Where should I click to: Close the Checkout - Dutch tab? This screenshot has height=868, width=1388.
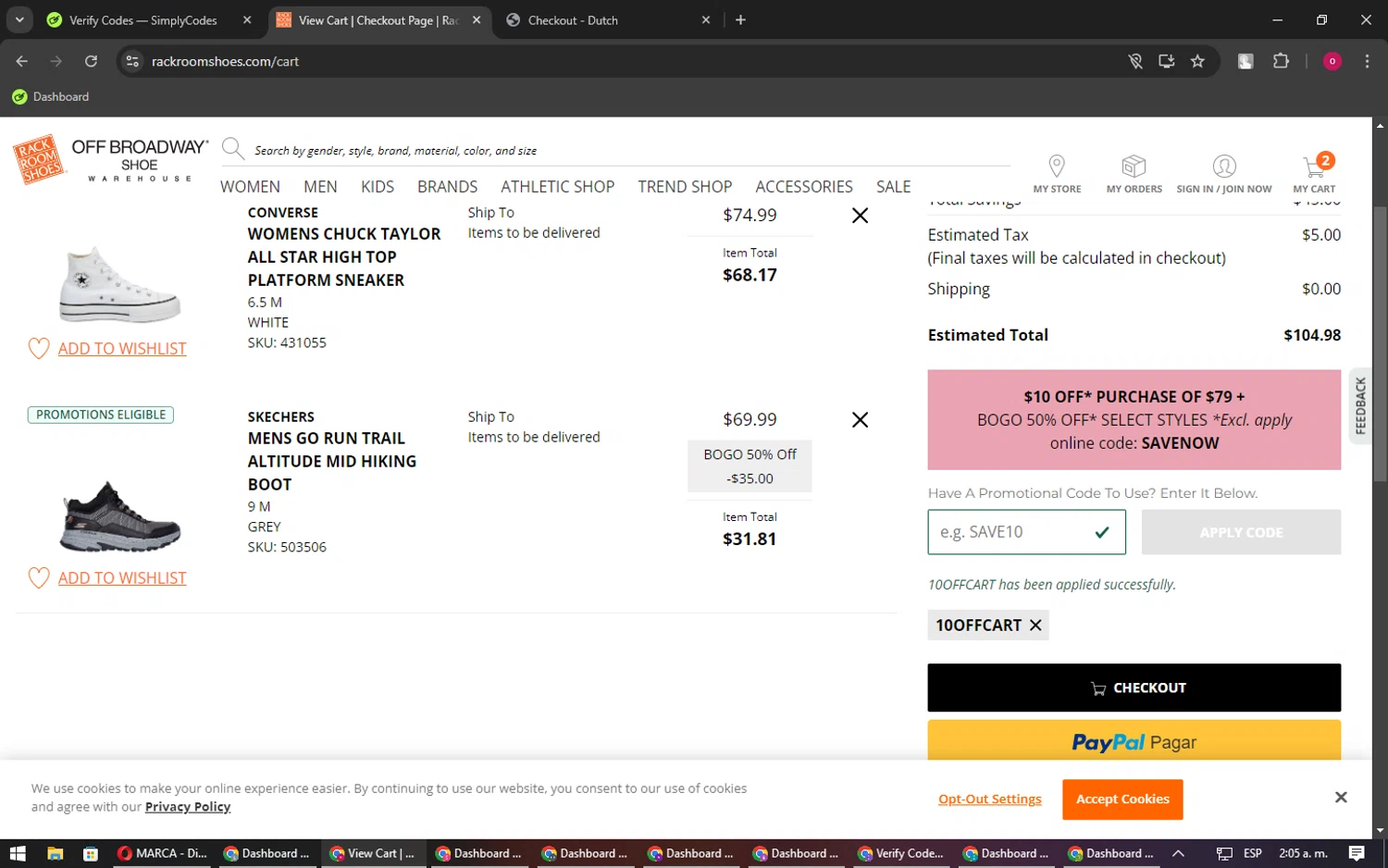point(706,19)
